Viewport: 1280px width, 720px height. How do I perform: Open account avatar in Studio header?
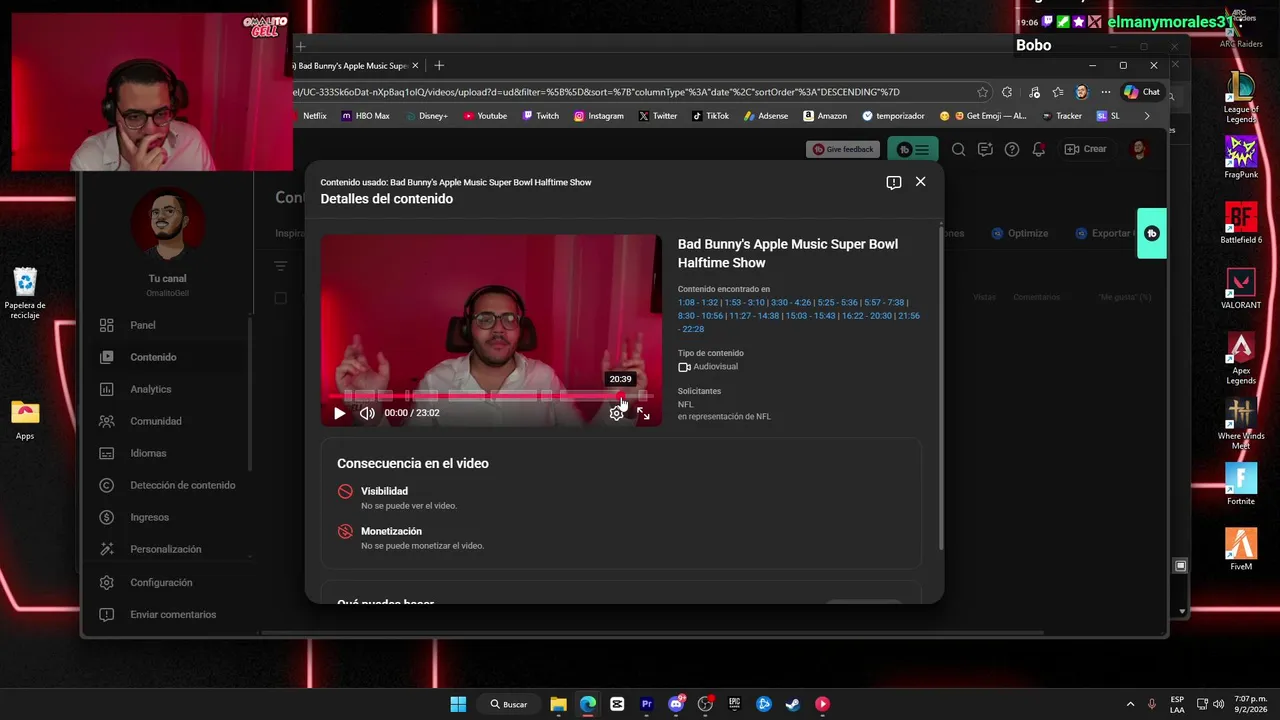click(x=1139, y=149)
